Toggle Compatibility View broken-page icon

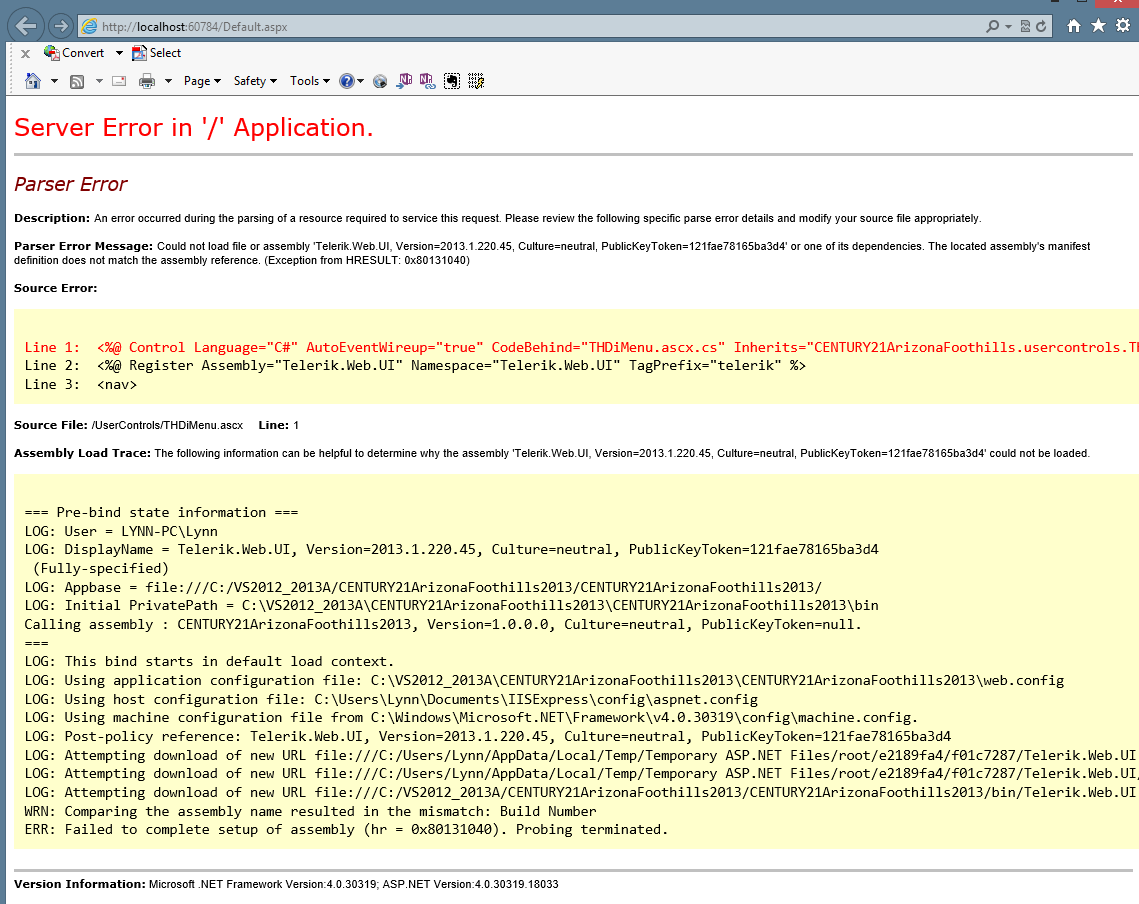(1025, 26)
